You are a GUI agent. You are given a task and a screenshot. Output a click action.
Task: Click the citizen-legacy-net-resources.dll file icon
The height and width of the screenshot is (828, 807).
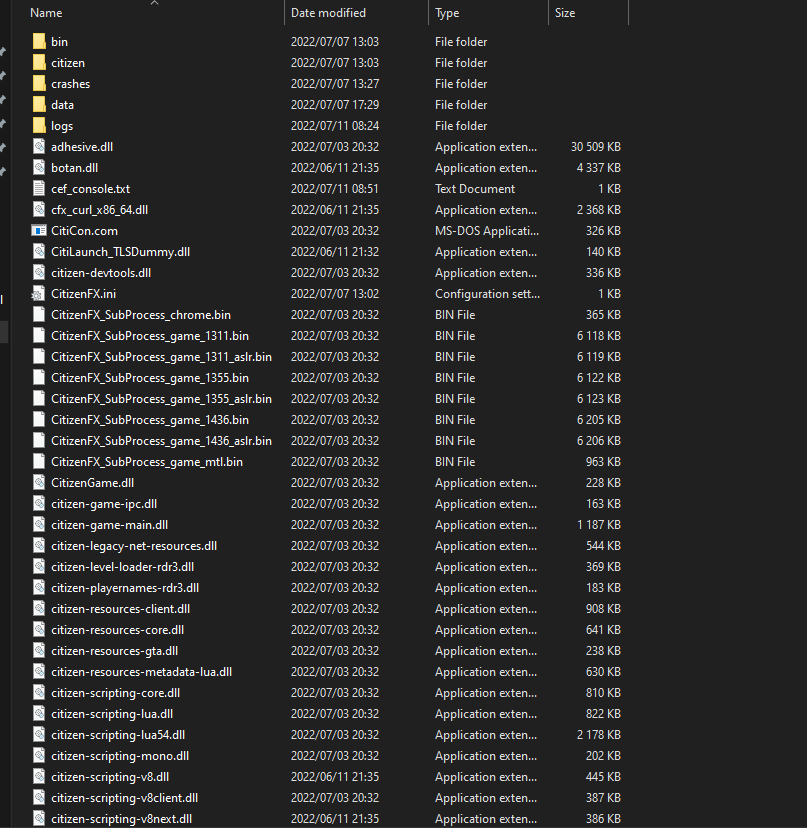pos(39,545)
